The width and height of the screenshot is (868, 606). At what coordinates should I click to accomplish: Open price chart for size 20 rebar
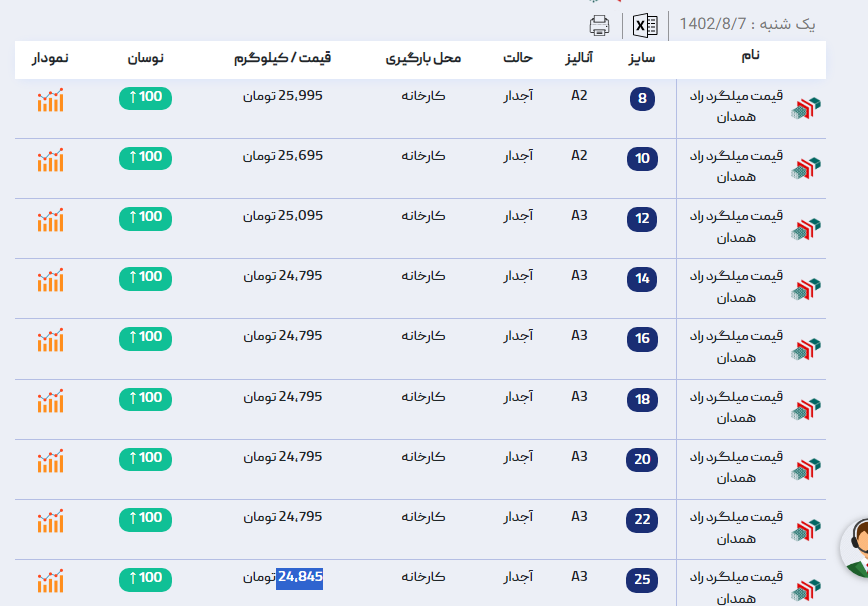[x=50, y=461]
